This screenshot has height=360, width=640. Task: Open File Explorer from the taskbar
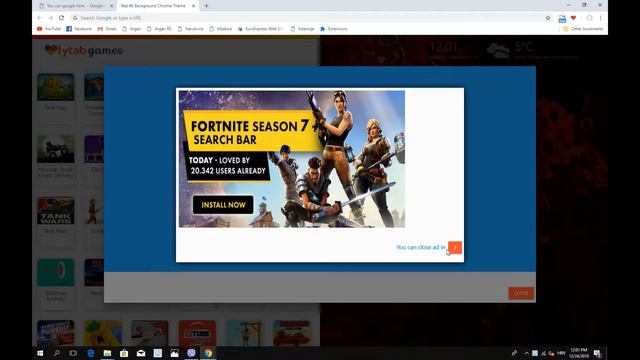pyautogui.click(x=107, y=353)
